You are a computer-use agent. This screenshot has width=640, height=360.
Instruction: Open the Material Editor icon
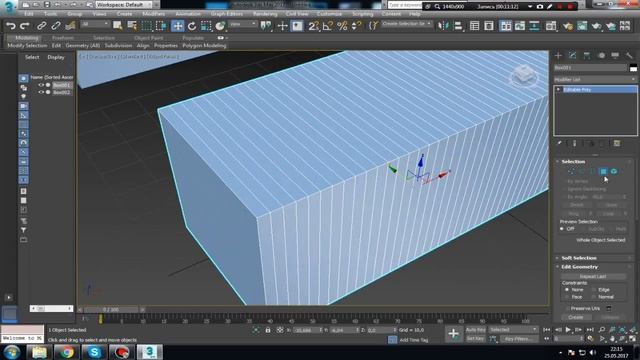(x=551, y=26)
